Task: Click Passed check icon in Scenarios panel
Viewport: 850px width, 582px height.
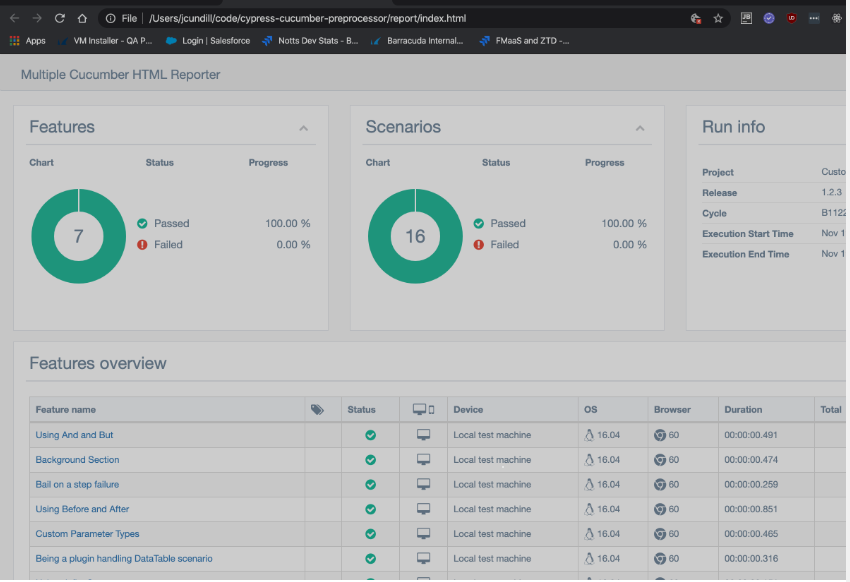Action: coord(479,223)
